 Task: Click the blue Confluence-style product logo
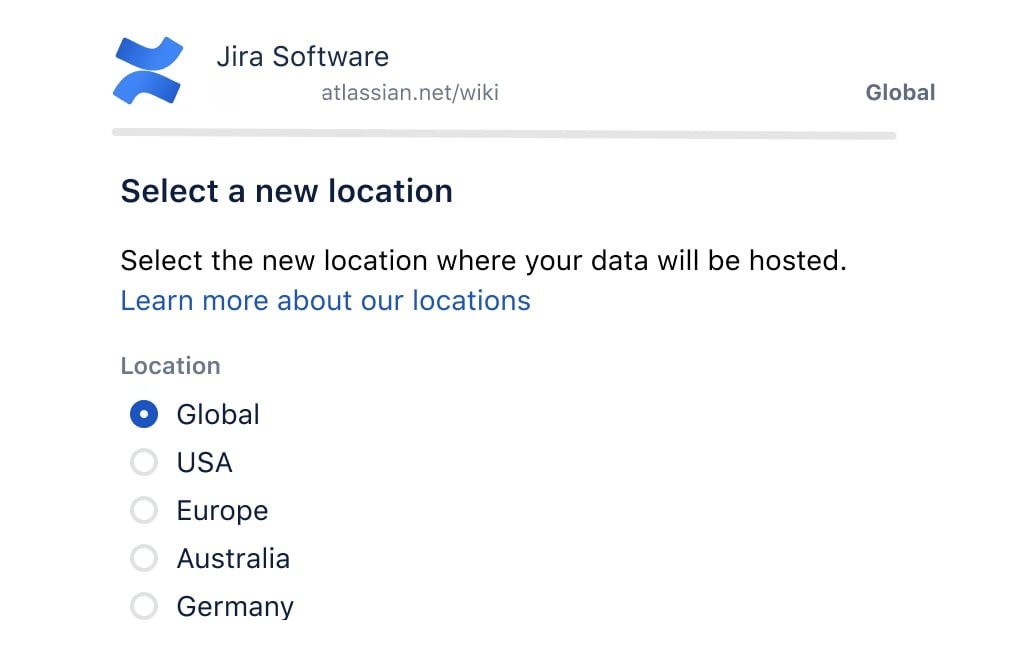pos(148,70)
